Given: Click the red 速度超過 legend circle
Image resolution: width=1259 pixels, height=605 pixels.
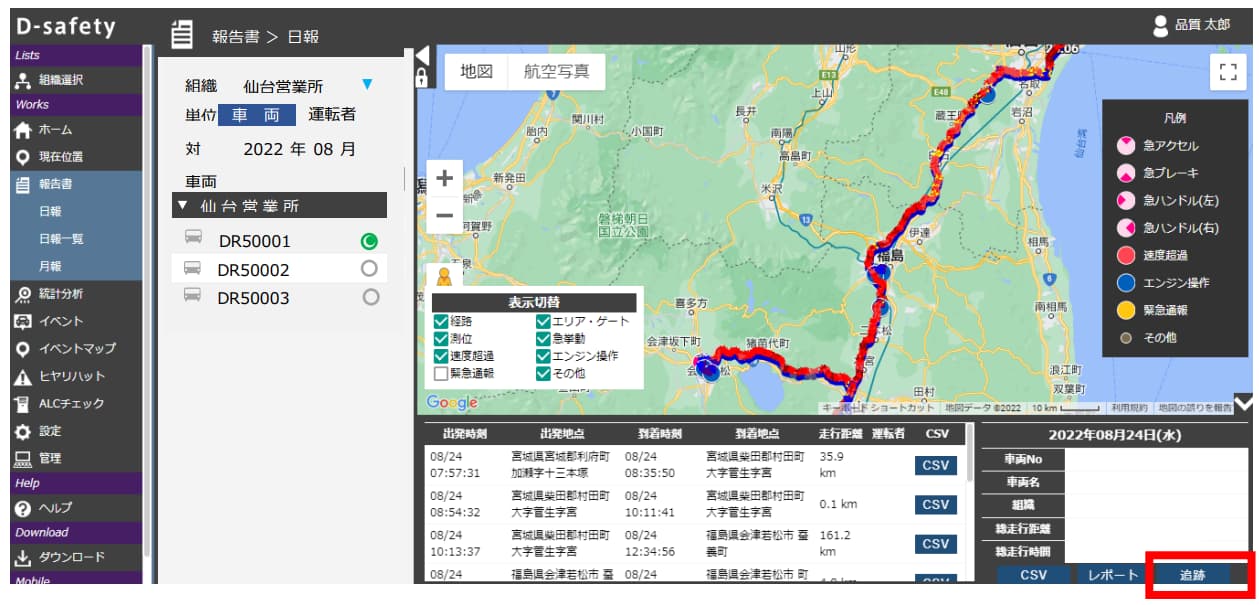Looking at the screenshot, I should [1126, 255].
